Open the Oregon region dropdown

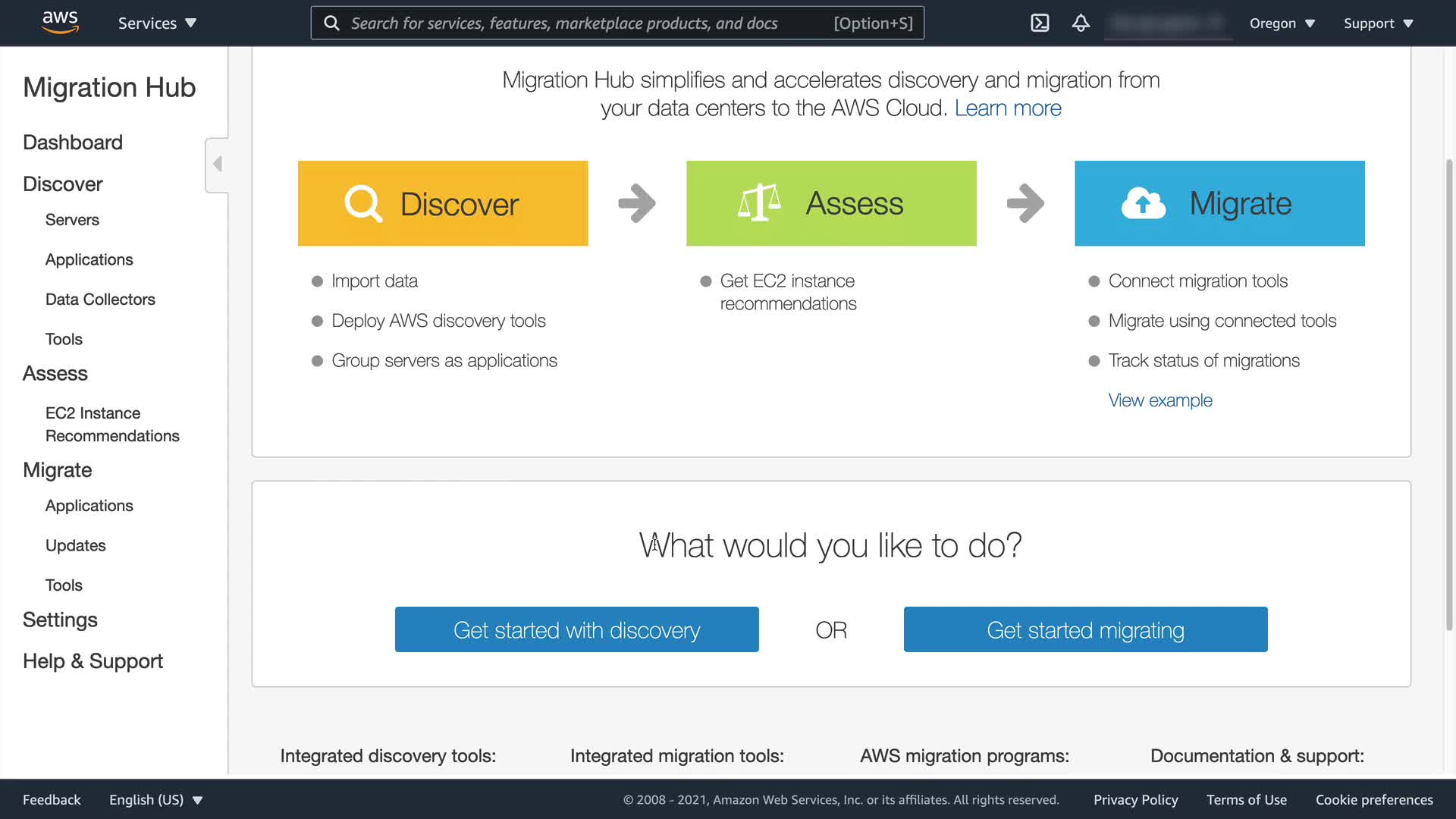click(x=1282, y=24)
